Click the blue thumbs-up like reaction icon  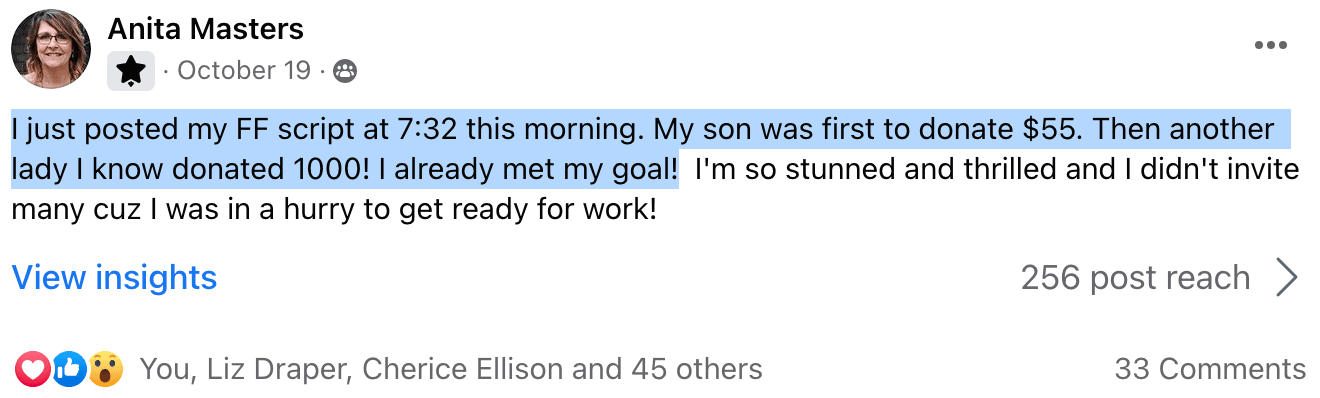tap(68, 370)
